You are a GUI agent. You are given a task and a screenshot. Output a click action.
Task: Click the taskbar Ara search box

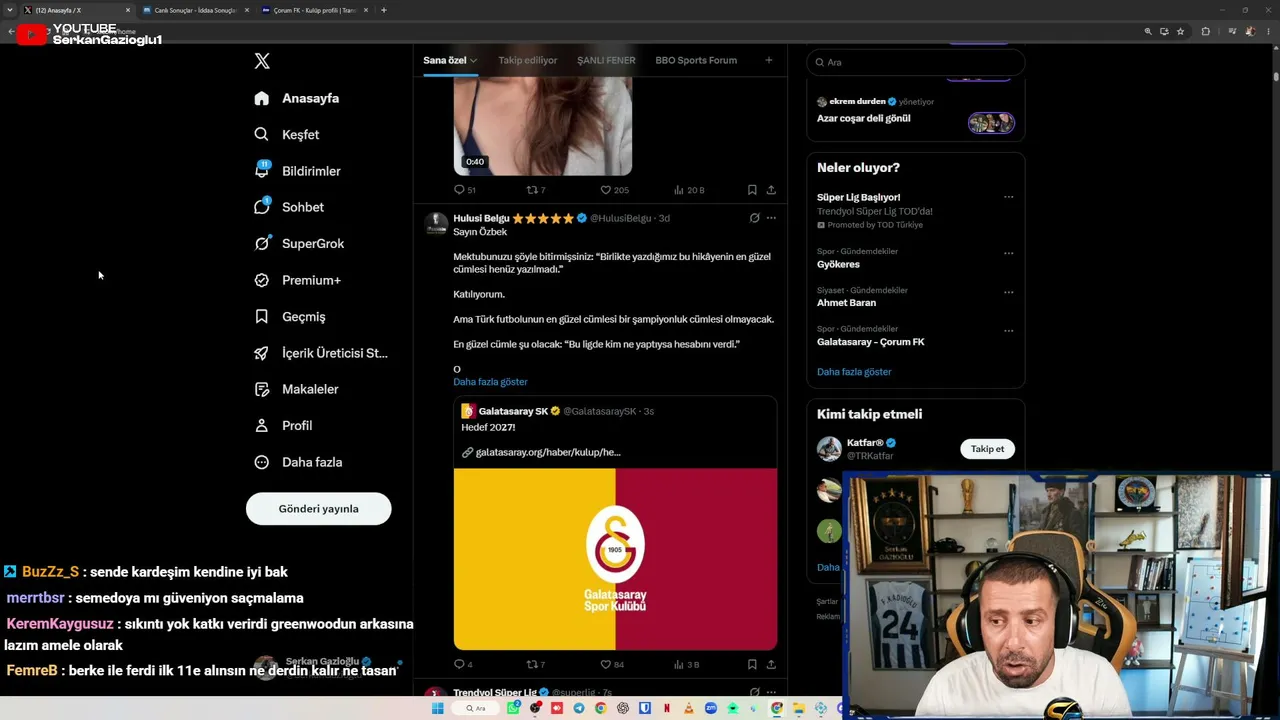[x=476, y=709]
